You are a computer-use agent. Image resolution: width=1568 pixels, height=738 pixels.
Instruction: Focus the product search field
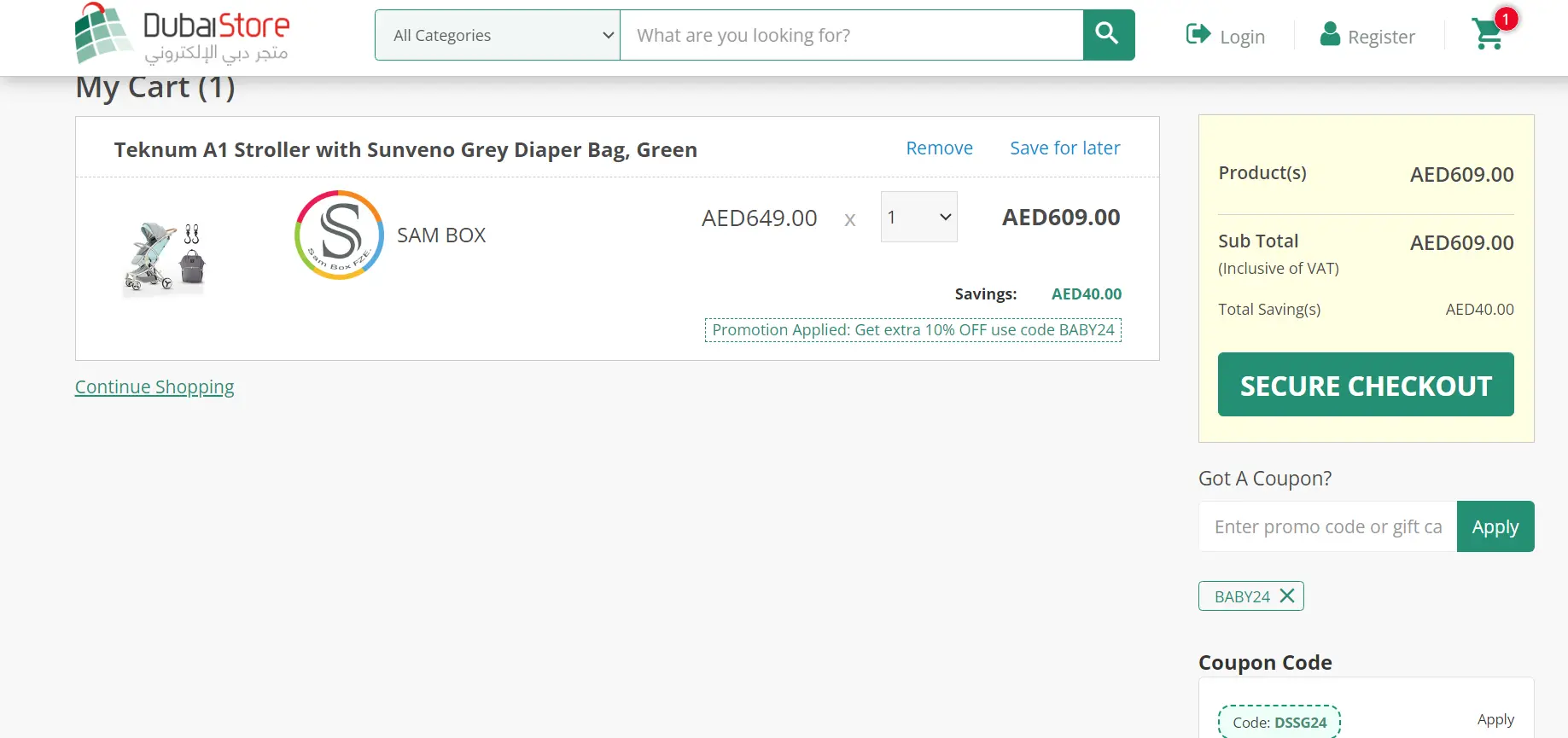coord(851,35)
